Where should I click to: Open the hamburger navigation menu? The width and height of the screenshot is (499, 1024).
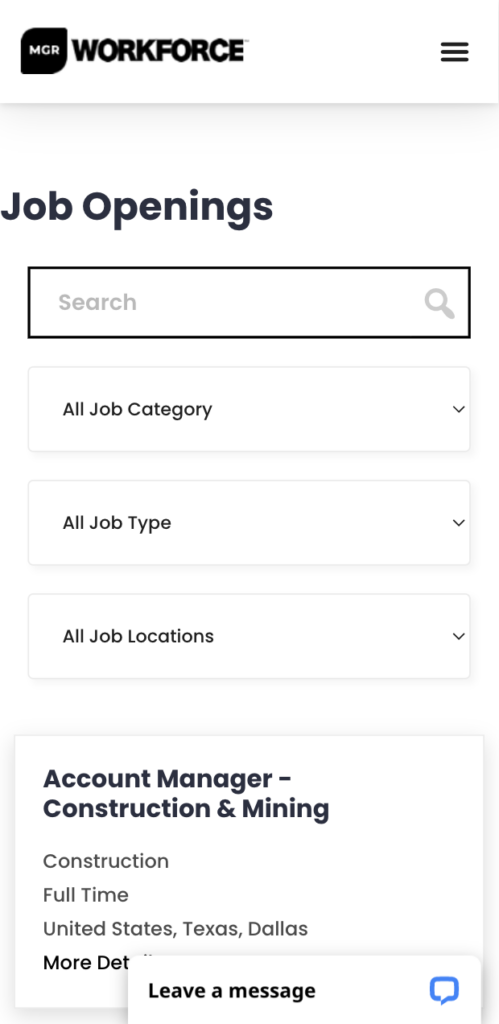pyautogui.click(x=455, y=52)
